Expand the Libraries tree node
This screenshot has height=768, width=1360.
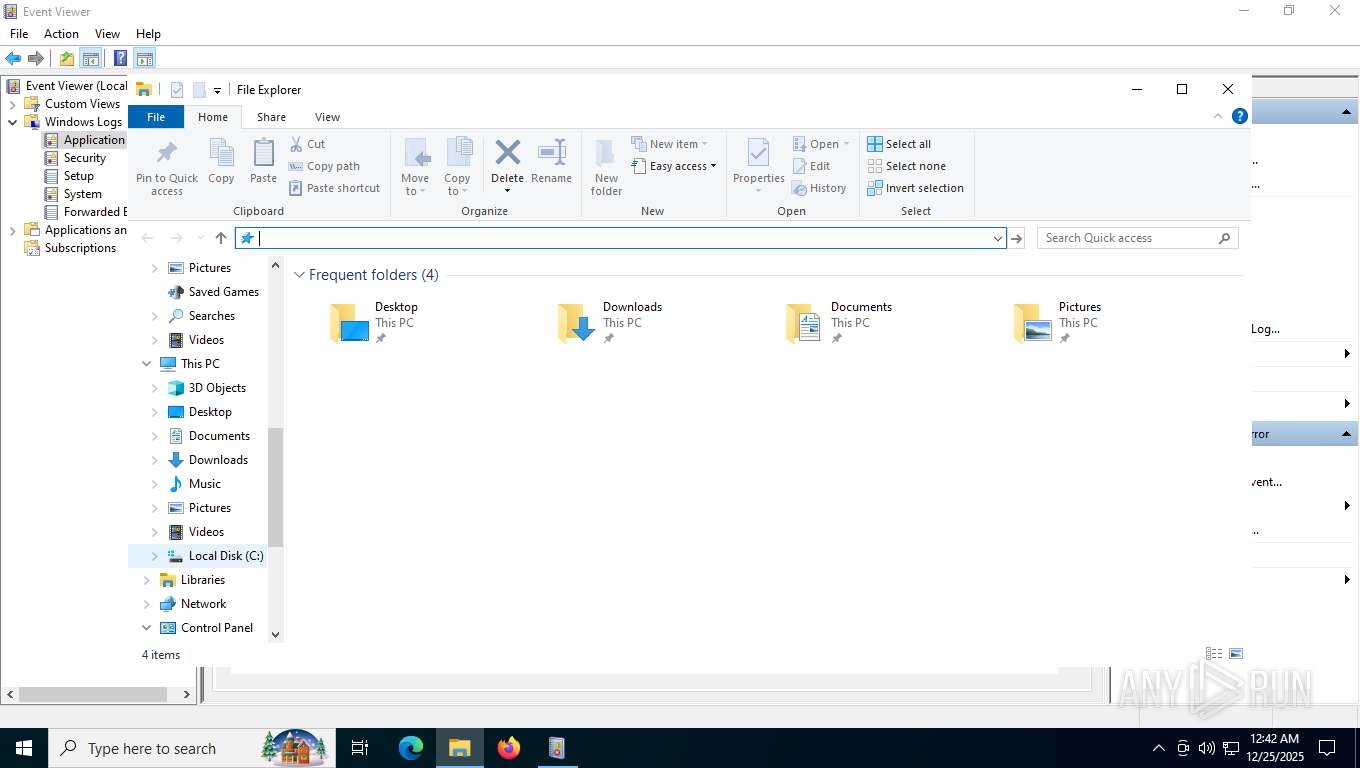point(147,580)
